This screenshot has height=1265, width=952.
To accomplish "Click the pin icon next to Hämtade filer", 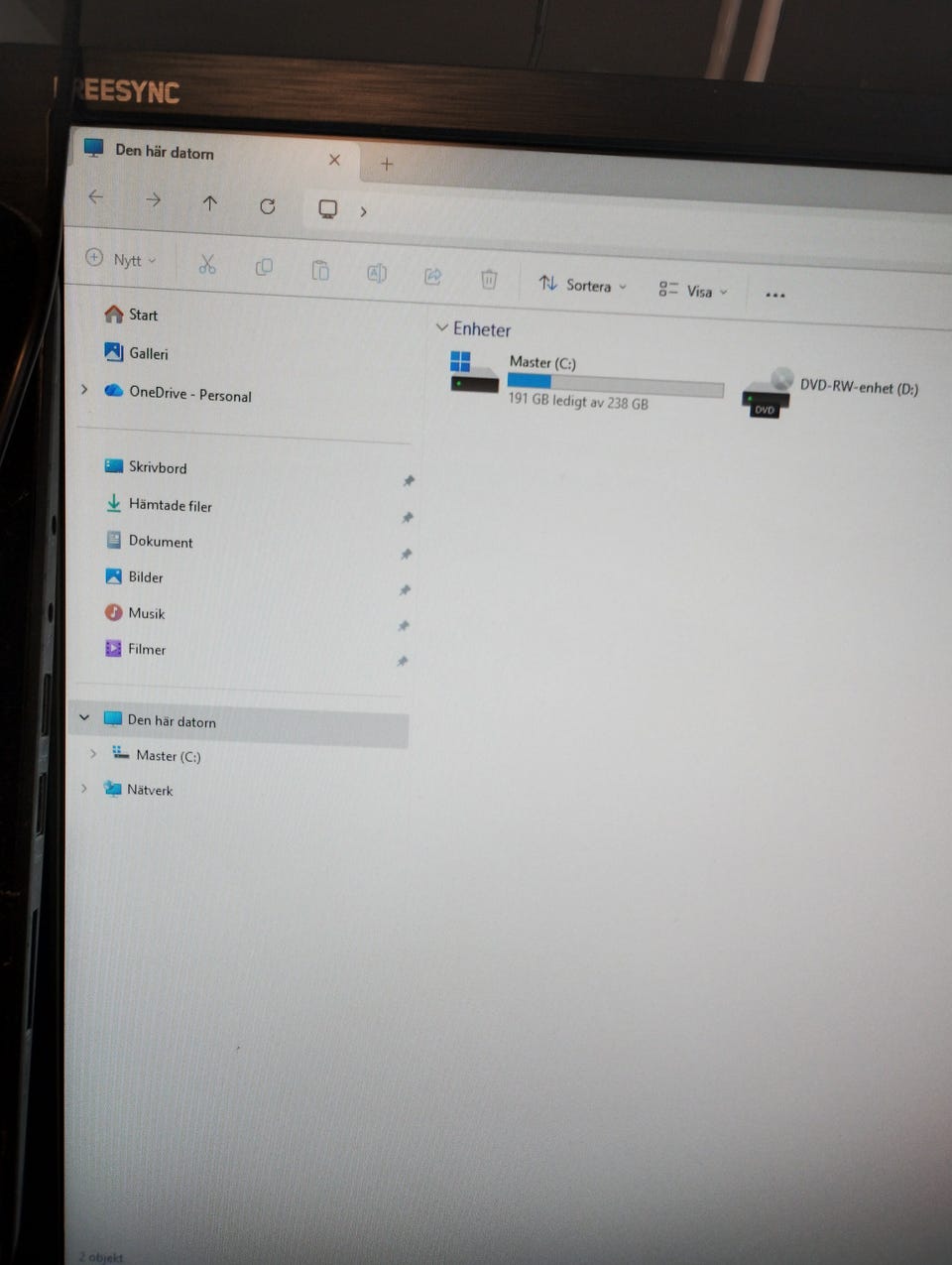I will (407, 518).
